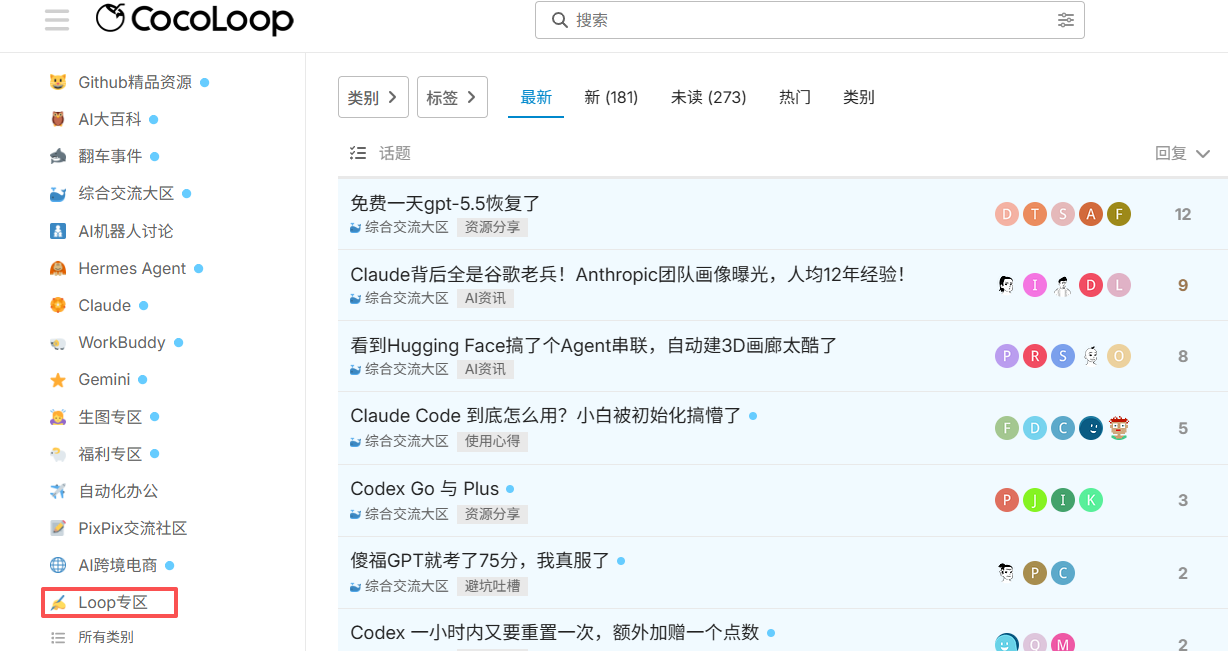
Task: Click the search input field
Action: [810, 20]
